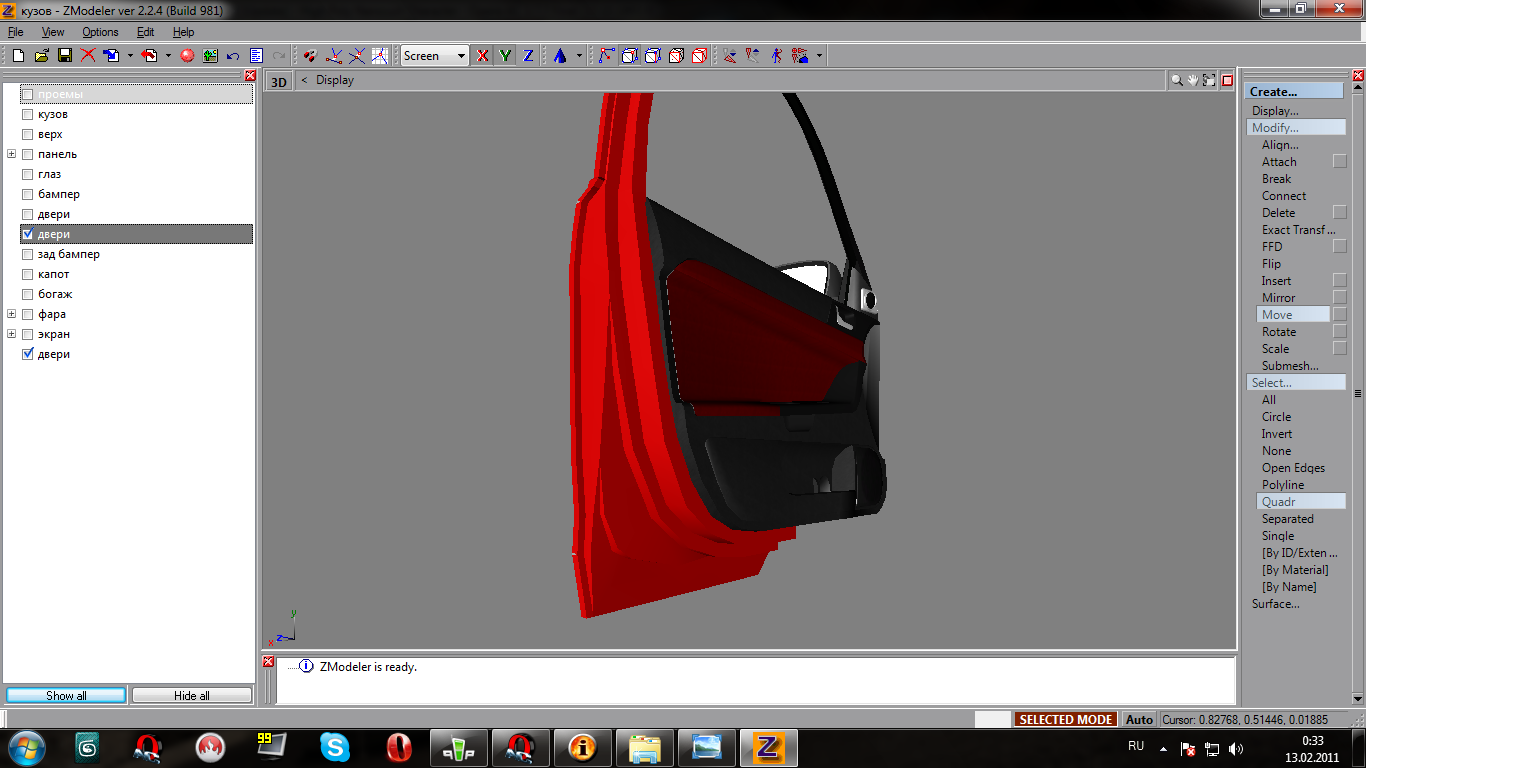The image size is (1524, 768).
Task: Enable visibility checkbox for кузов
Action: pos(28,114)
